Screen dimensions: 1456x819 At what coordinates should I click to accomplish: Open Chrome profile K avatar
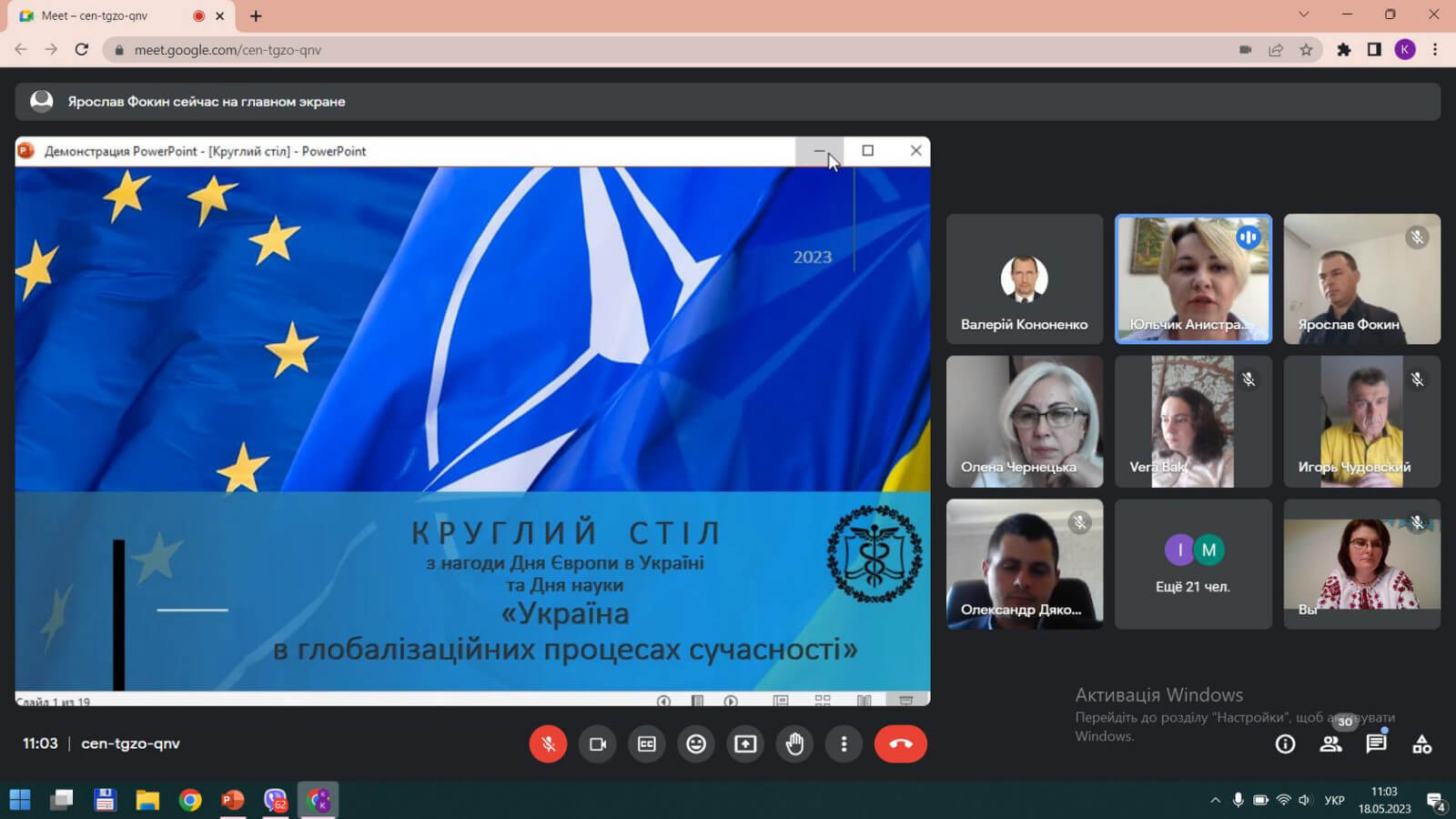point(1405,50)
